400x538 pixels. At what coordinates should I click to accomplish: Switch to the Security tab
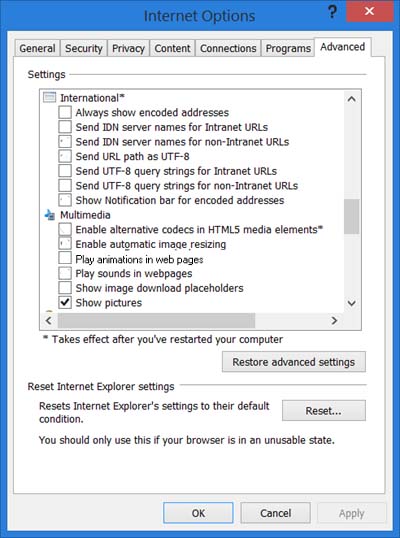pyautogui.click(x=84, y=48)
